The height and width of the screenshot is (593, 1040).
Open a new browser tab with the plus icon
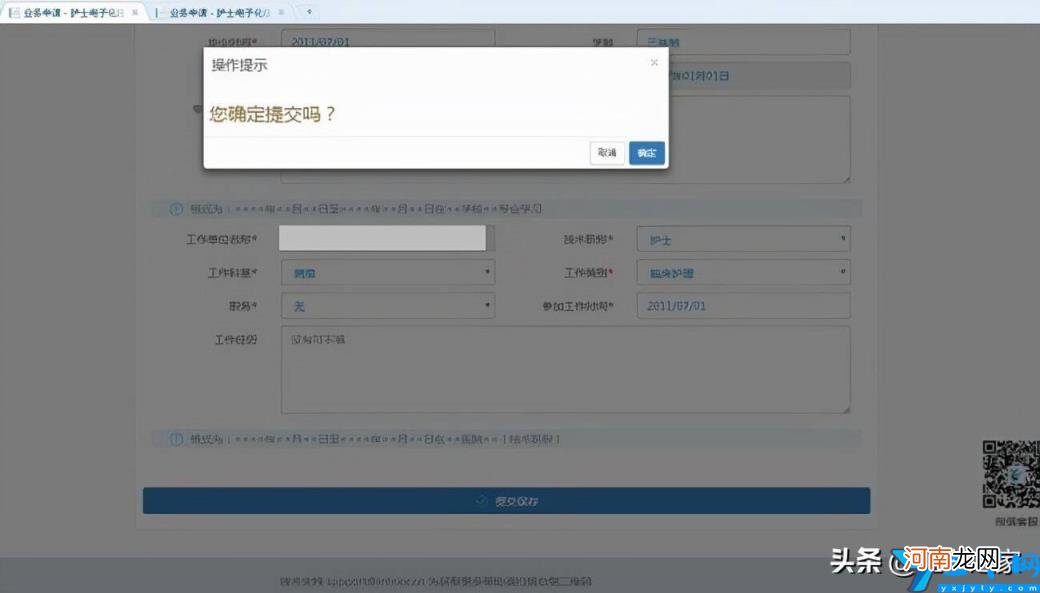(310, 13)
